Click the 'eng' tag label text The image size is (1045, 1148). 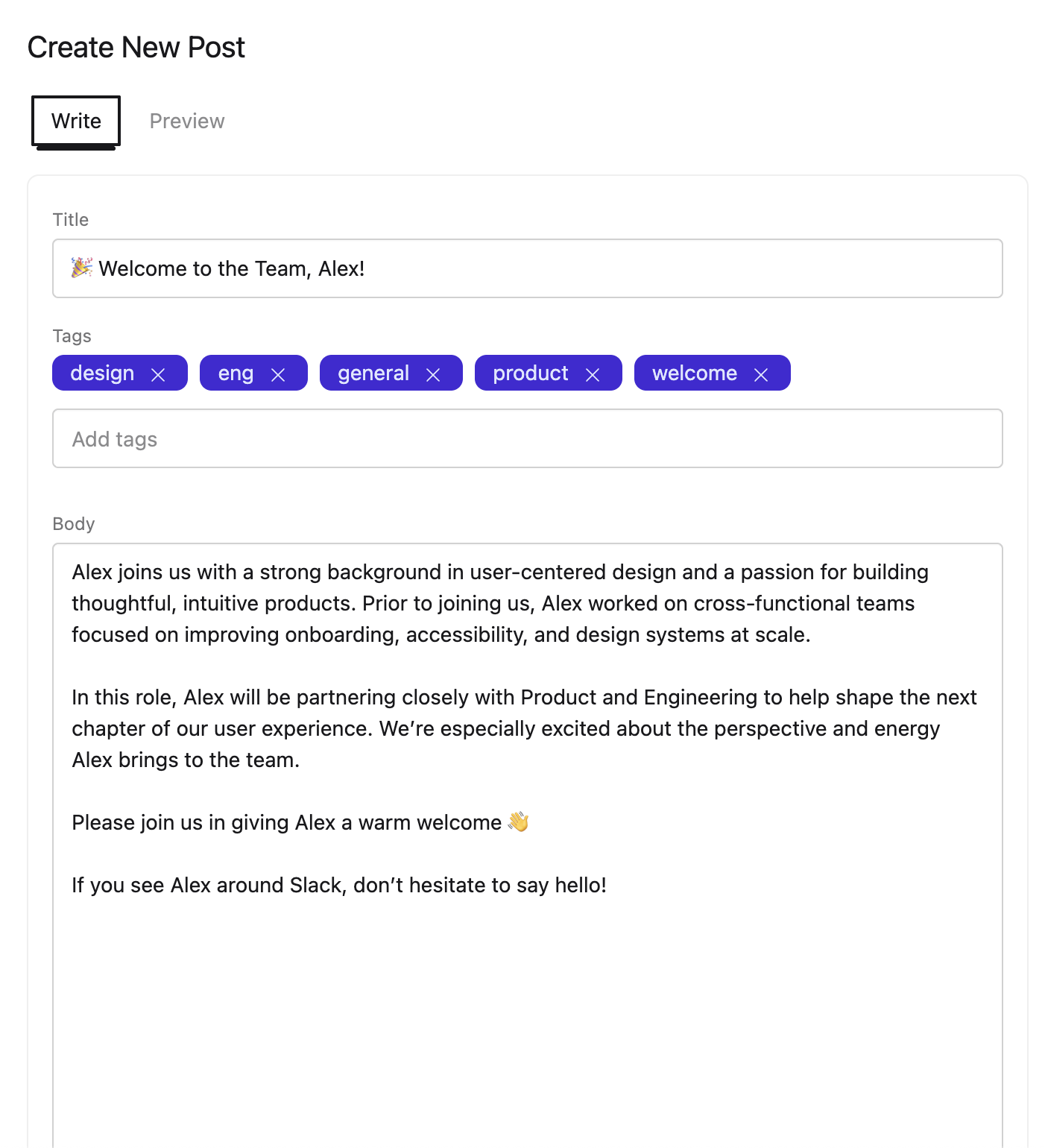(236, 373)
